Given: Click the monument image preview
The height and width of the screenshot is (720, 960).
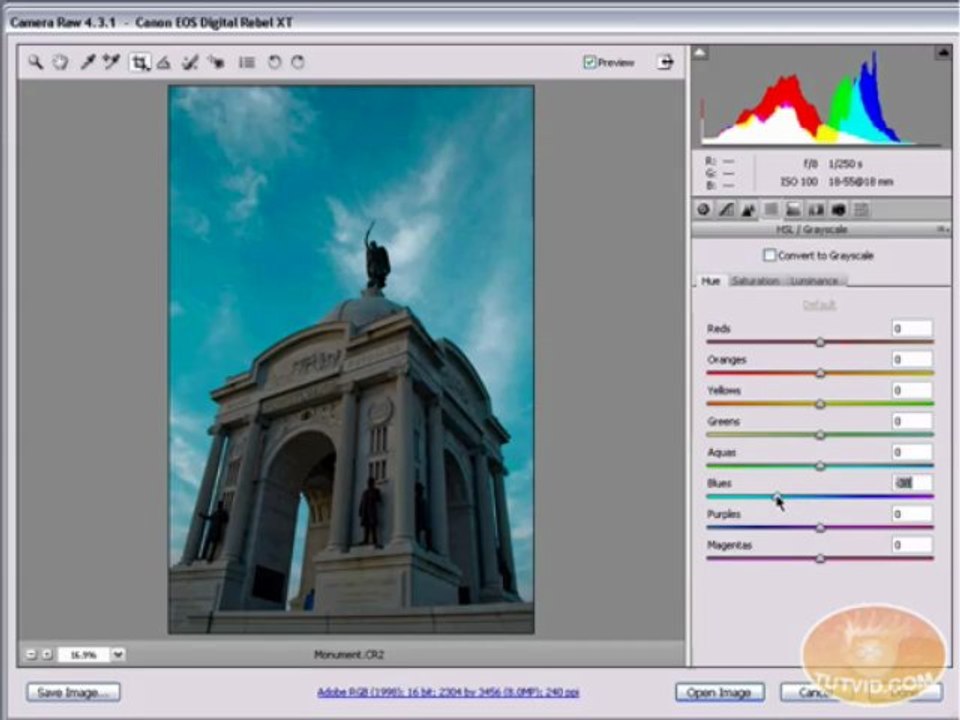Looking at the screenshot, I should point(351,359).
